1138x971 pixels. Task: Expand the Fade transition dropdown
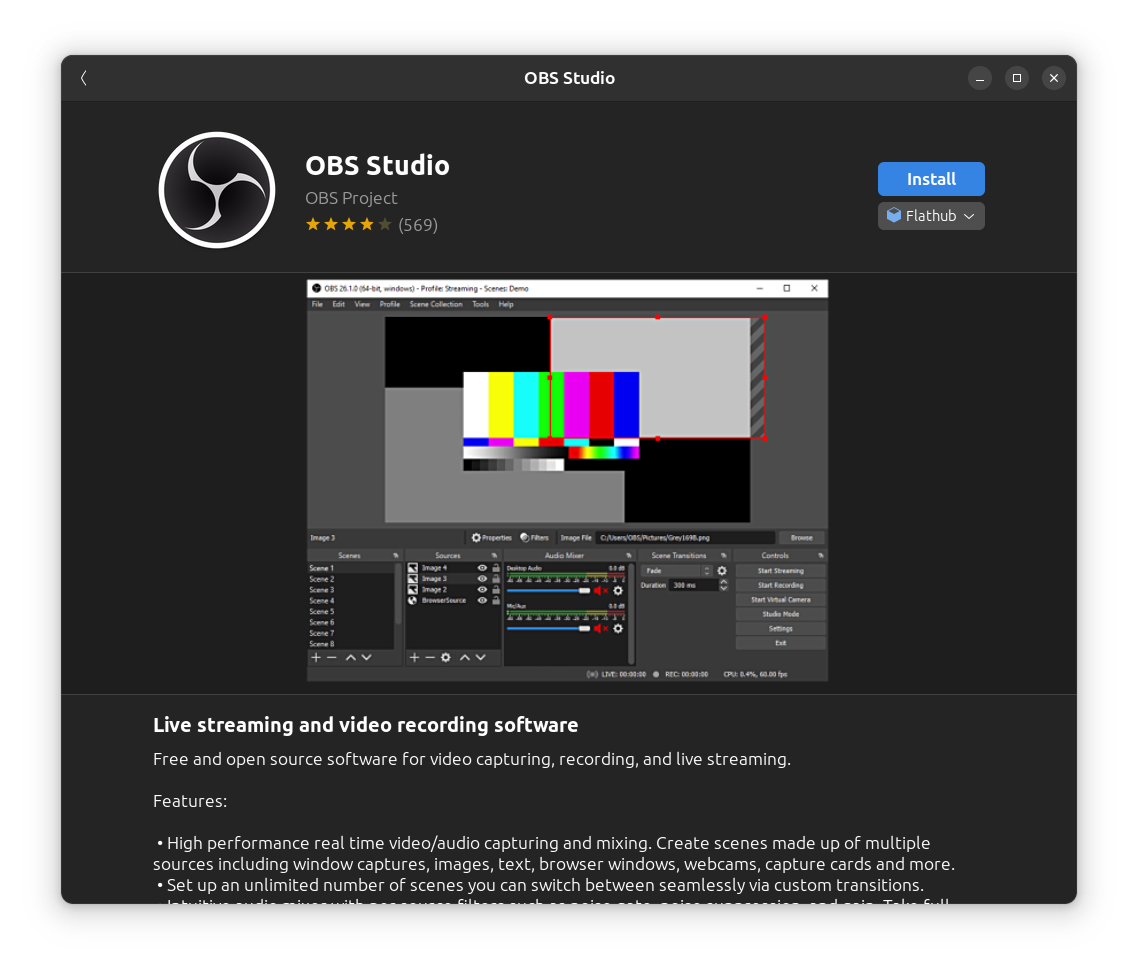pos(707,571)
